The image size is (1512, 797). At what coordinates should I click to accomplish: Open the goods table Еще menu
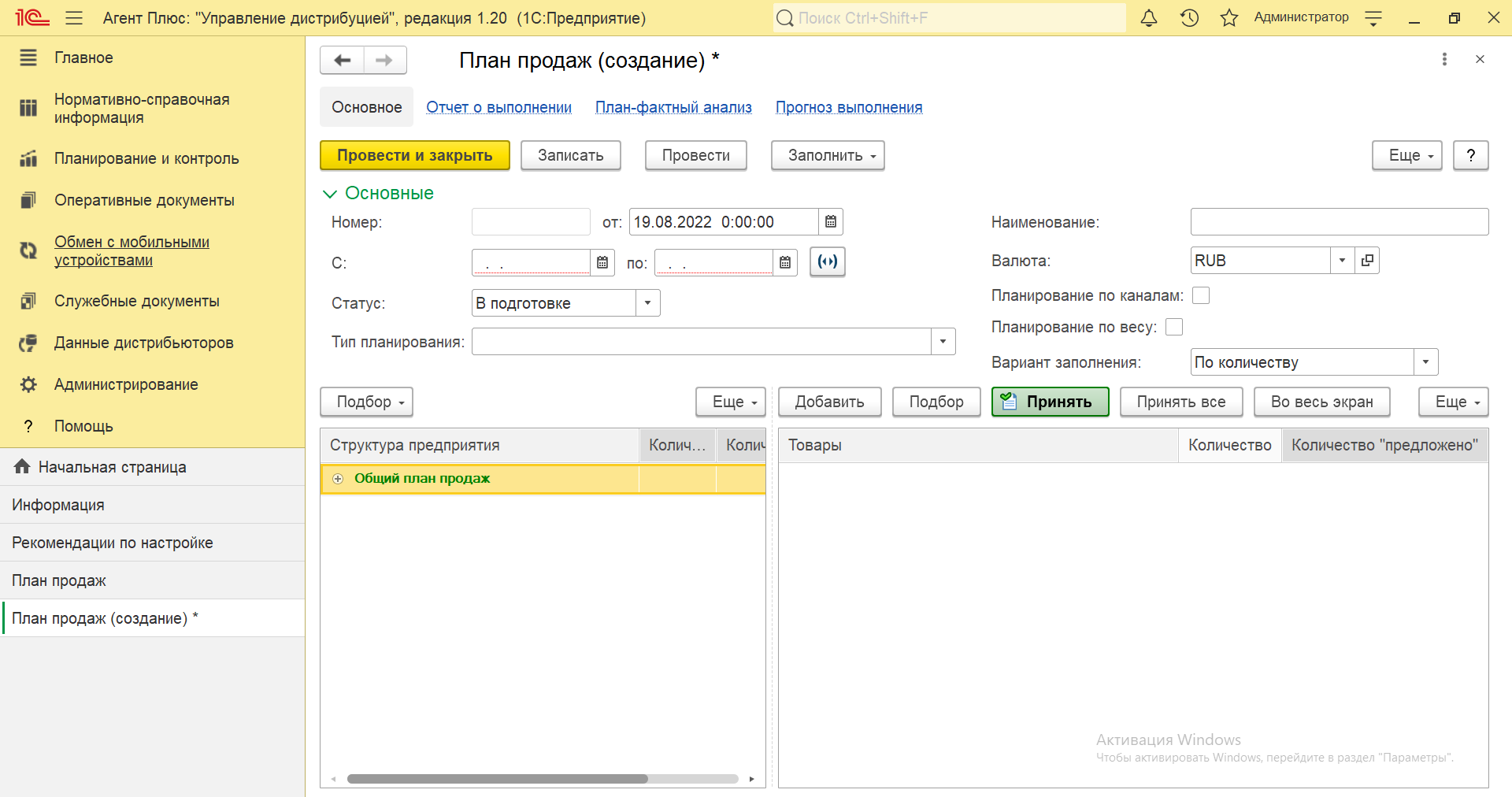pyautogui.click(x=1454, y=402)
